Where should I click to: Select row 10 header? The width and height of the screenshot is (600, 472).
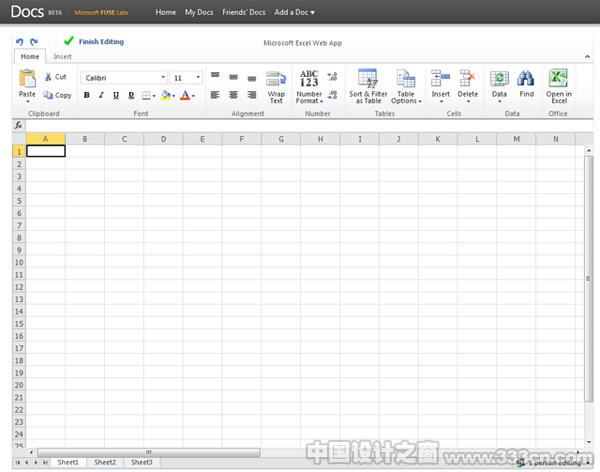pos(19,262)
